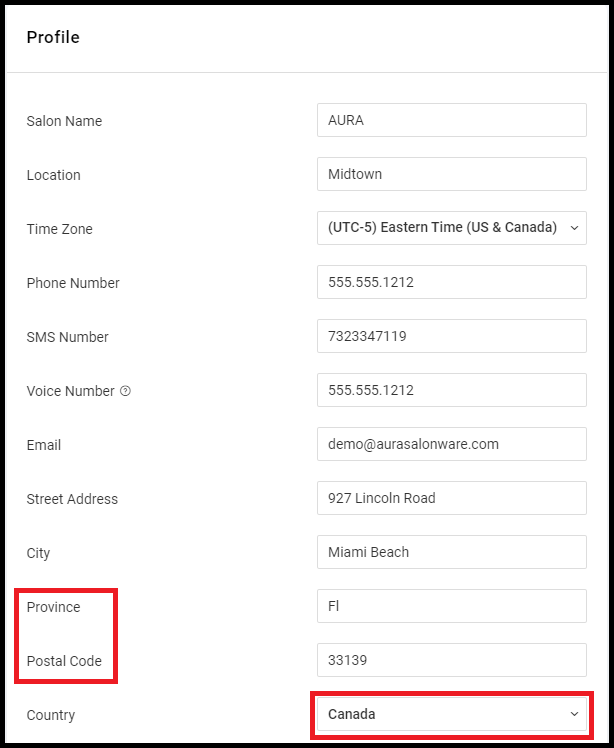Focus the Street Address field

tap(452, 498)
